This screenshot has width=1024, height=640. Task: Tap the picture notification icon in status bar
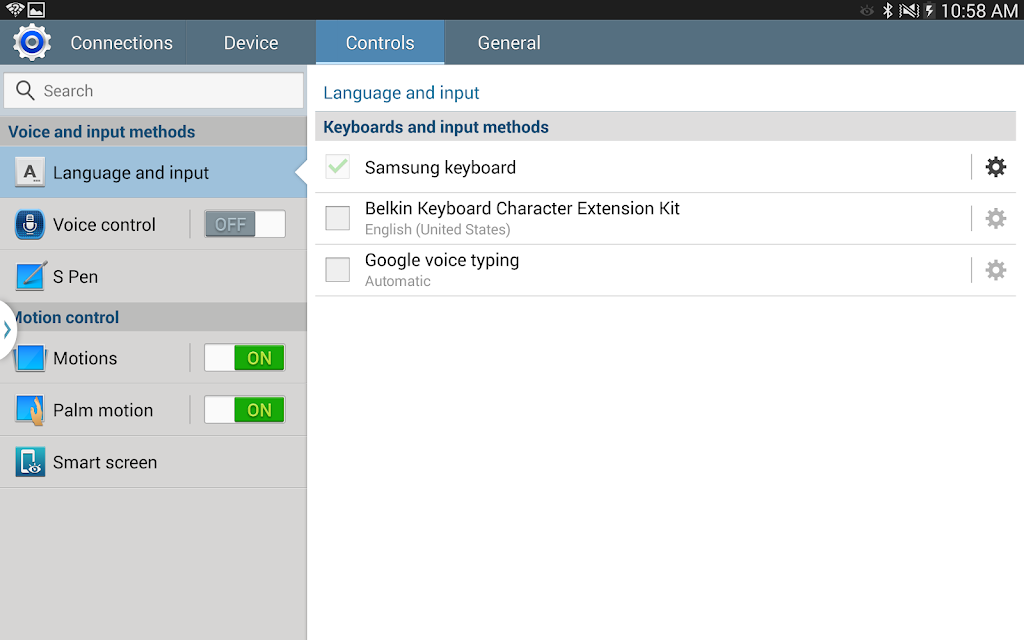pos(37,9)
